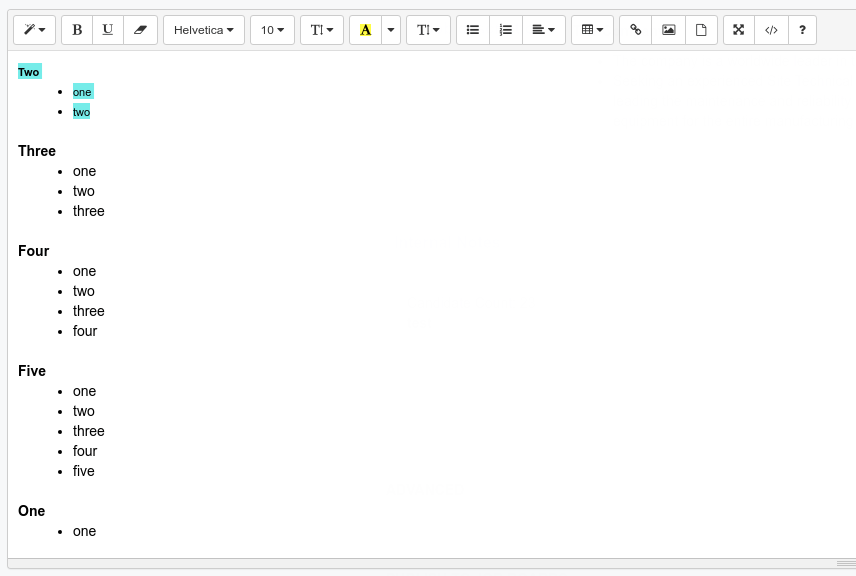Click bullet 'five' under Five
The height and width of the screenshot is (576, 856).
click(84, 471)
